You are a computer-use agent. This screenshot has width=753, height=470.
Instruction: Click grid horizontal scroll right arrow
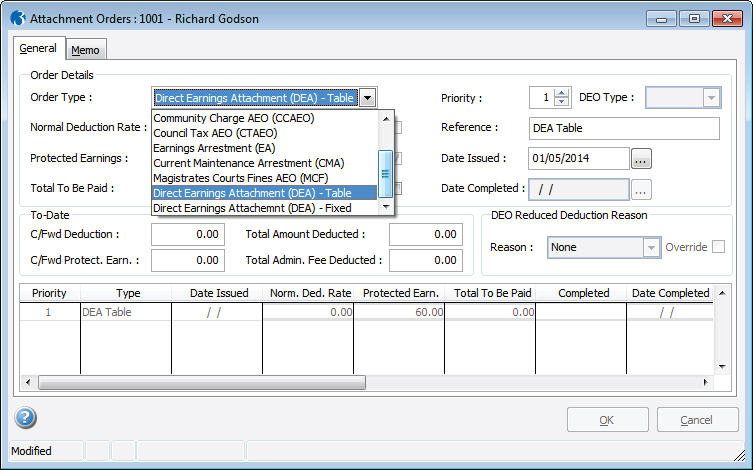coord(705,383)
